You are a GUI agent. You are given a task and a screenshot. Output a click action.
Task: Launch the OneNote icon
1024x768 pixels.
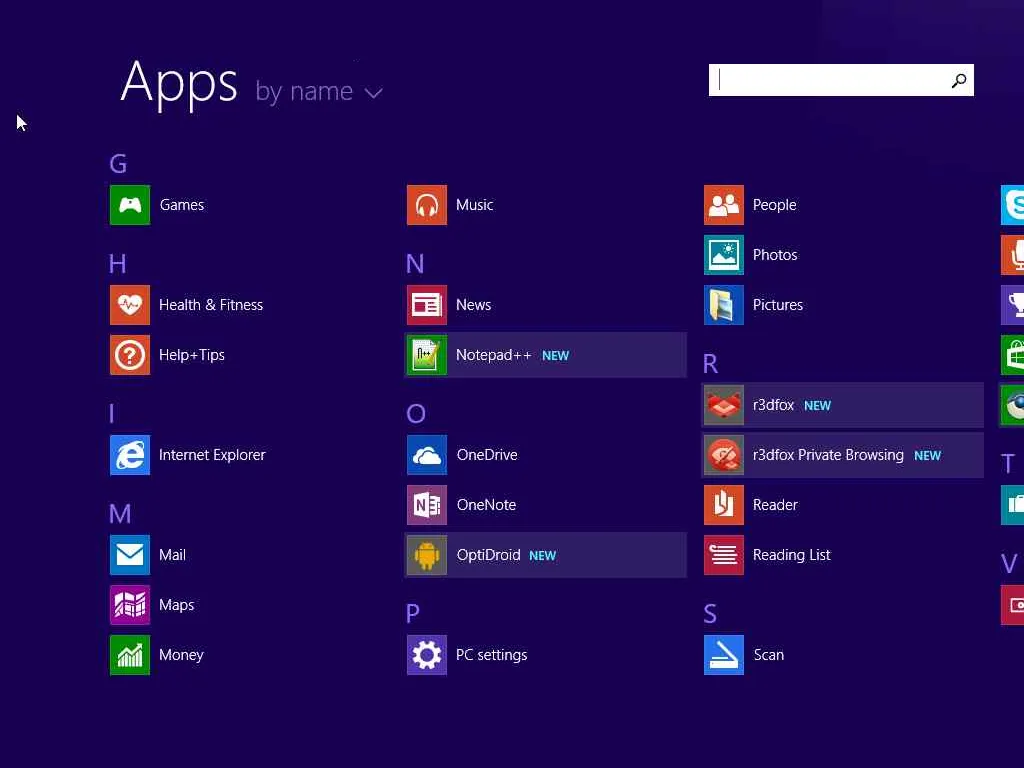point(426,505)
